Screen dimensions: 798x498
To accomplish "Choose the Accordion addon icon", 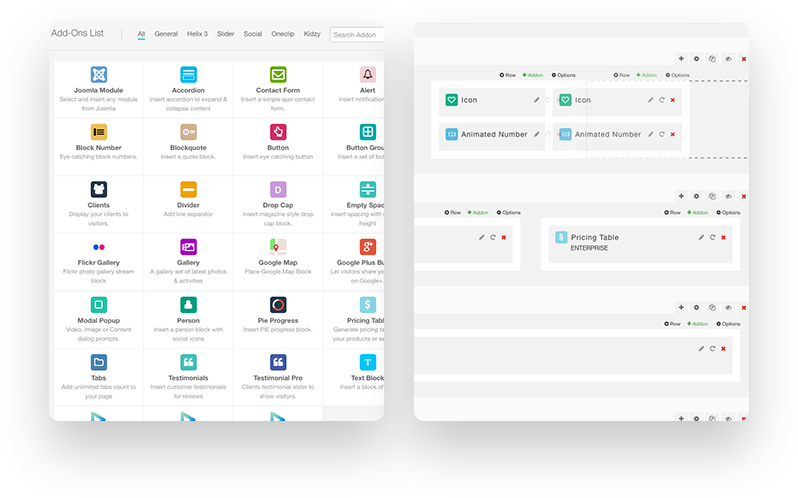I will click(x=188, y=74).
